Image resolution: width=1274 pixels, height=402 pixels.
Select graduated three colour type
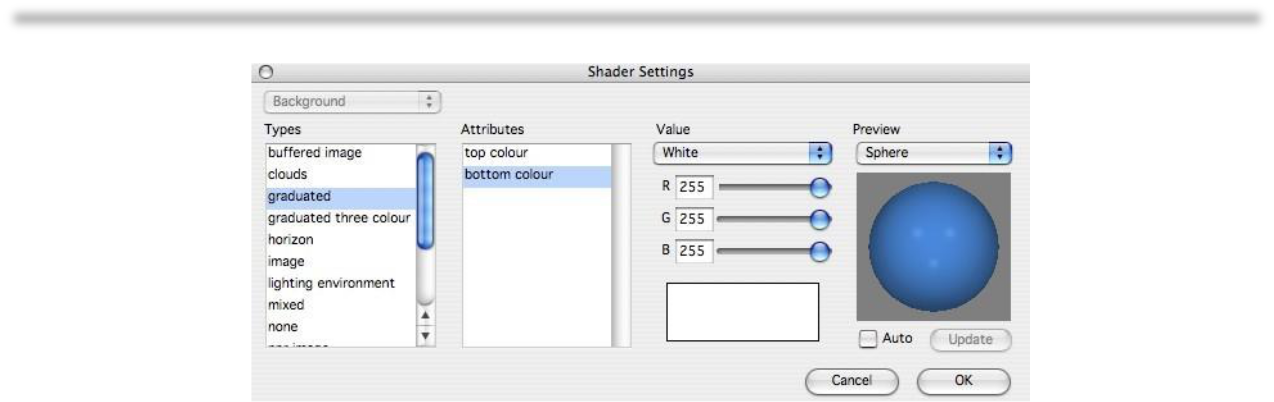coord(338,219)
